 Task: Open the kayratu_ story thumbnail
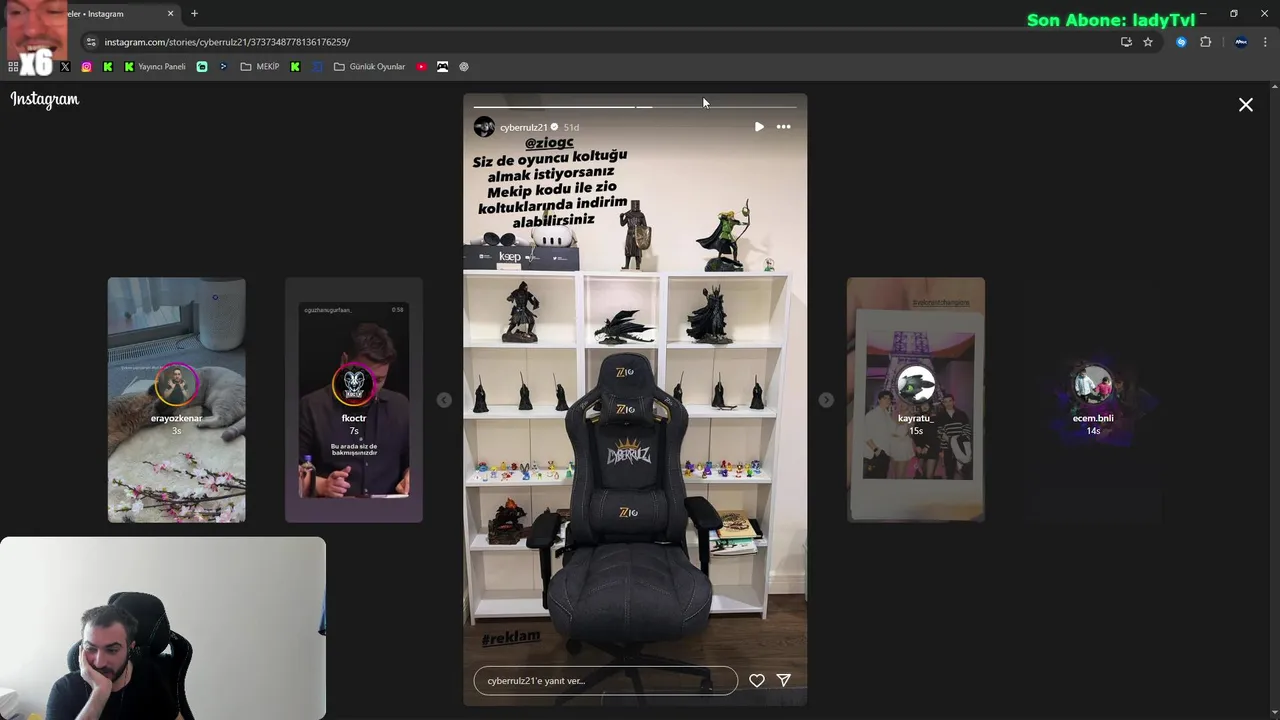916,400
